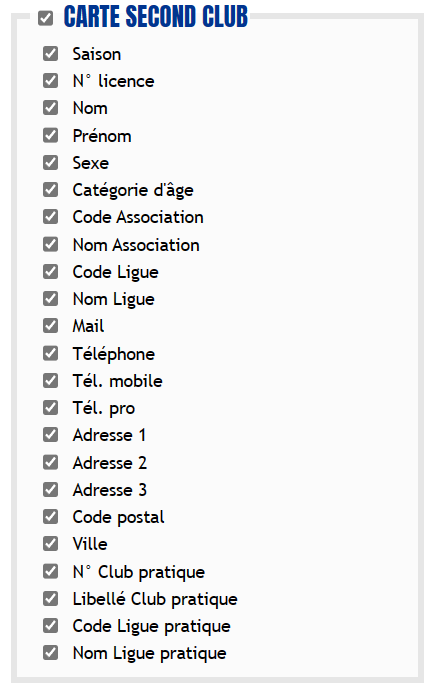Viewport: 433px width, 698px height.
Task: Uncheck the Code Ligue checkbox
Action: pos(51,272)
